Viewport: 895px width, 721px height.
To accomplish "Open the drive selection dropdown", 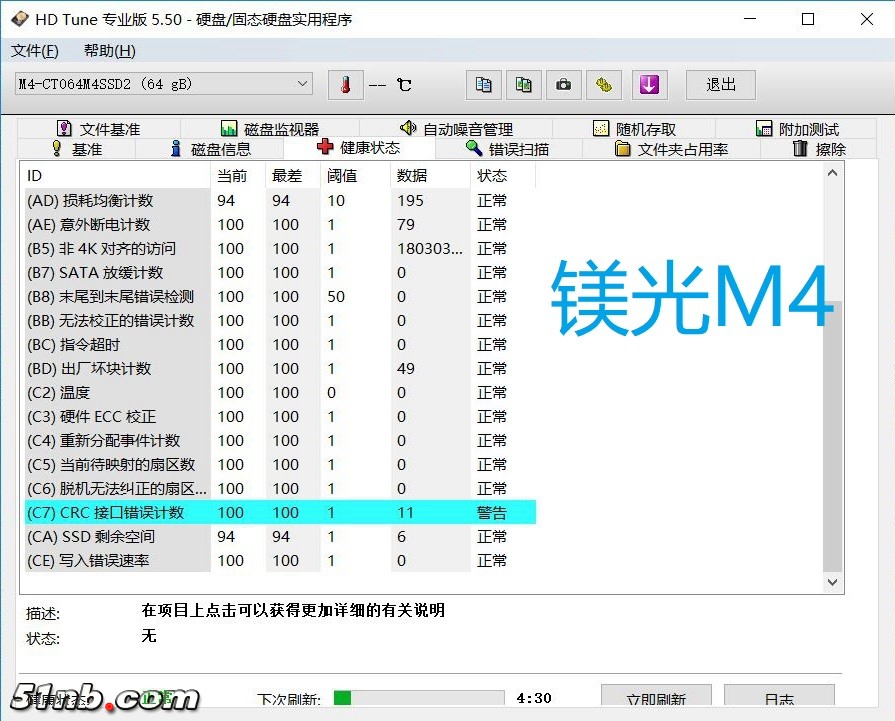I will 164,84.
